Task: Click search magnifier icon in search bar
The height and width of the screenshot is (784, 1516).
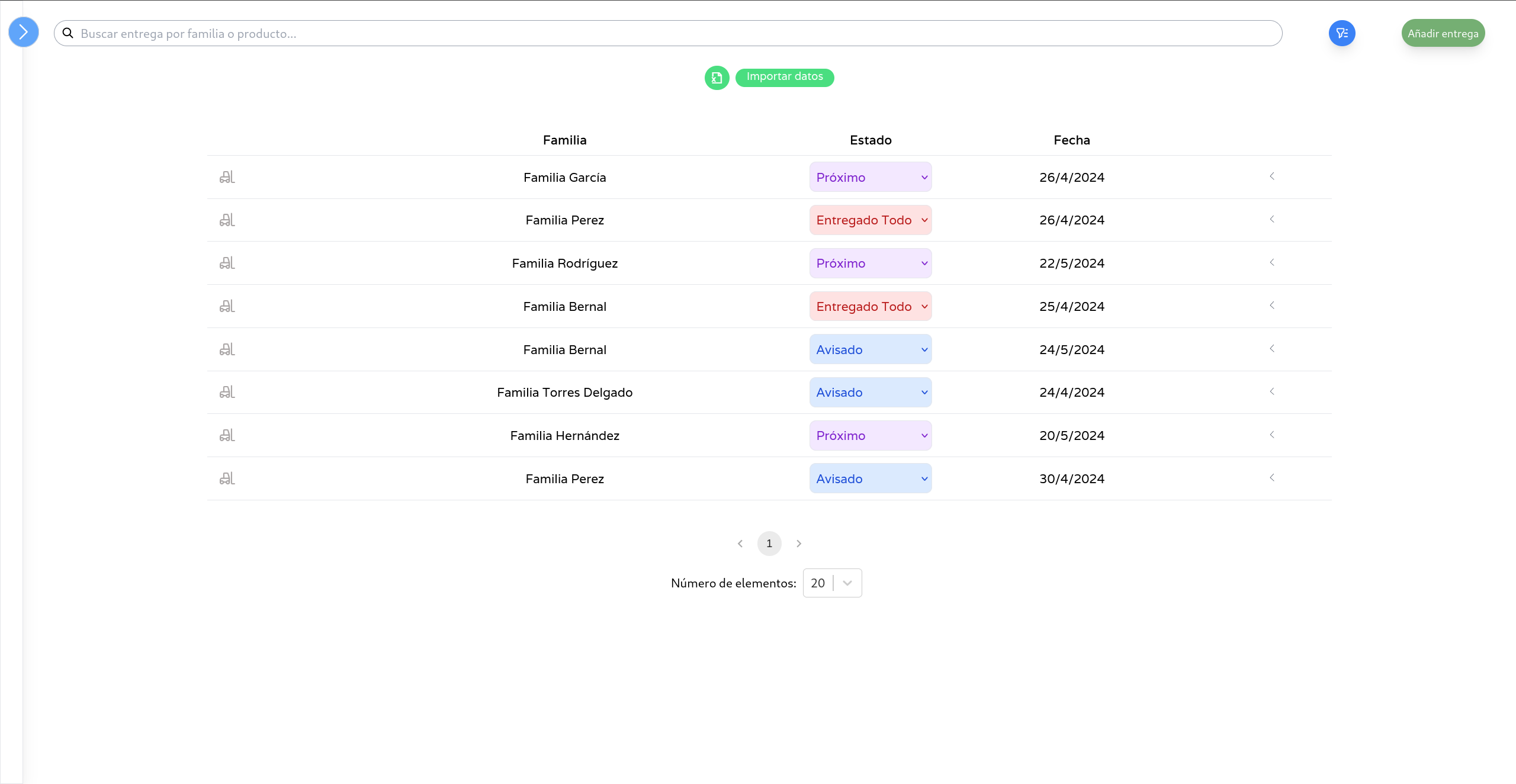Action: [68, 33]
